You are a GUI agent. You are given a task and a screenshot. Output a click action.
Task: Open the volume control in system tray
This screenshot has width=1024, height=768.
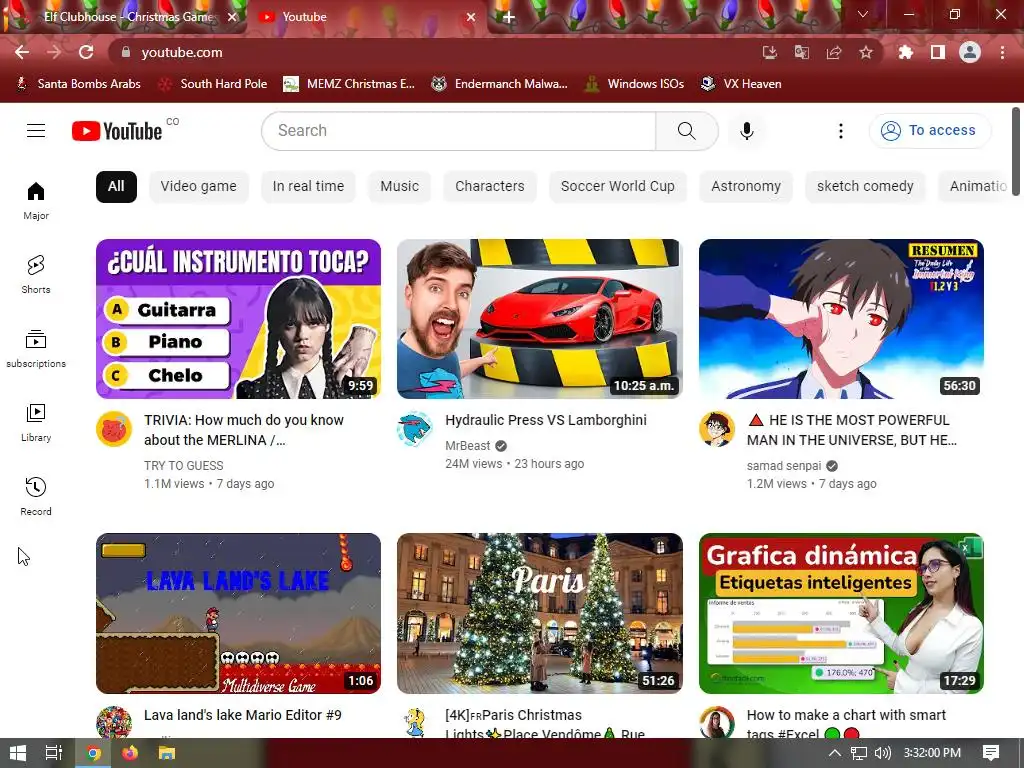click(x=882, y=753)
